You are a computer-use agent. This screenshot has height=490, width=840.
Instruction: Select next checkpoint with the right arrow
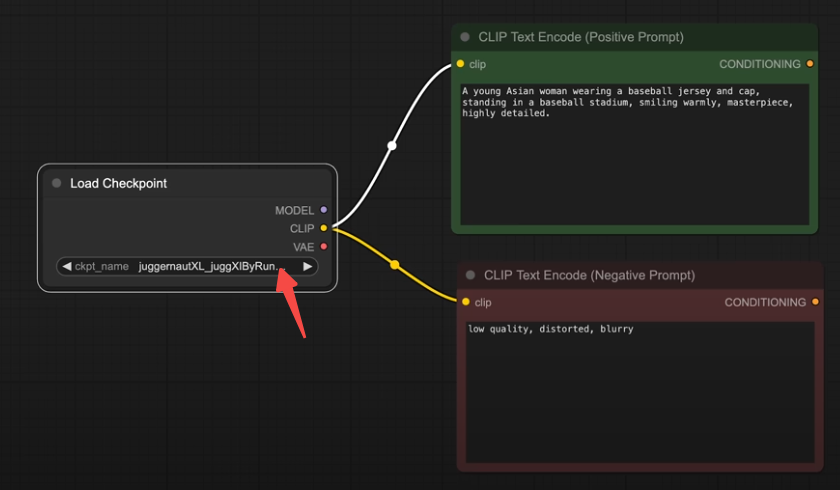pyautogui.click(x=308, y=267)
